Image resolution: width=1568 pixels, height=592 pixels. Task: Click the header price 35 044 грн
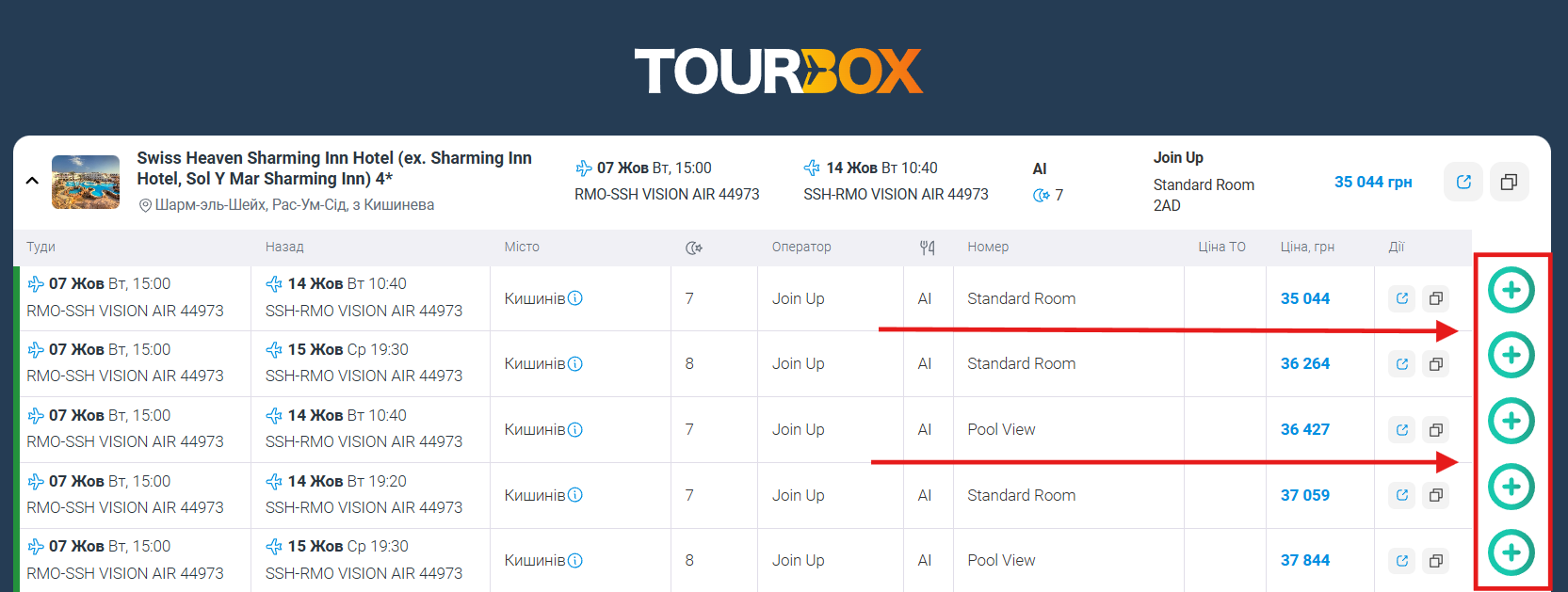(x=1372, y=182)
